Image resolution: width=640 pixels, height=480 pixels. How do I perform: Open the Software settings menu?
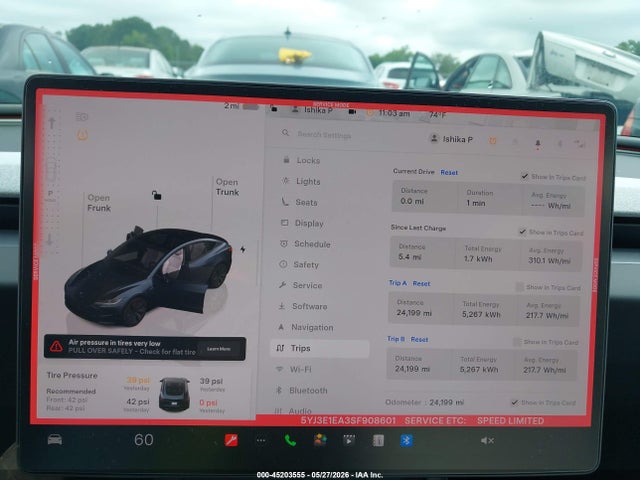pos(302,306)
